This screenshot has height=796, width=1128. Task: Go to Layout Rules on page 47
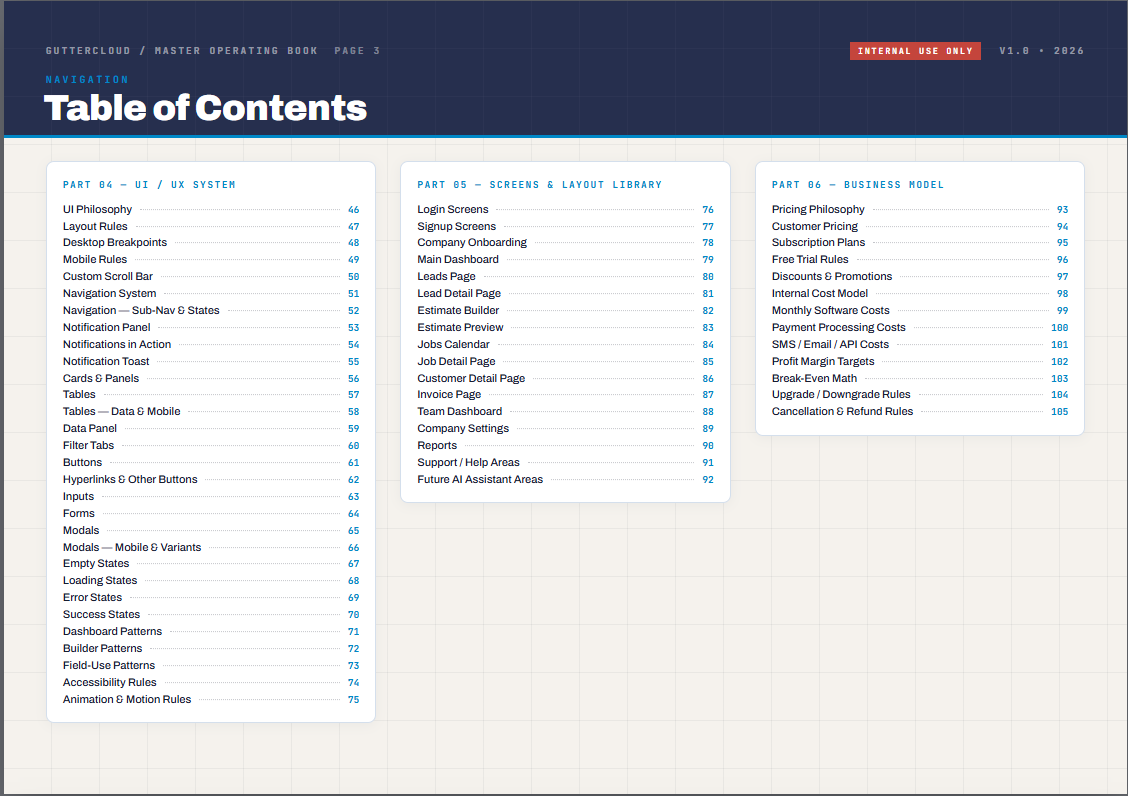point(211,226)
